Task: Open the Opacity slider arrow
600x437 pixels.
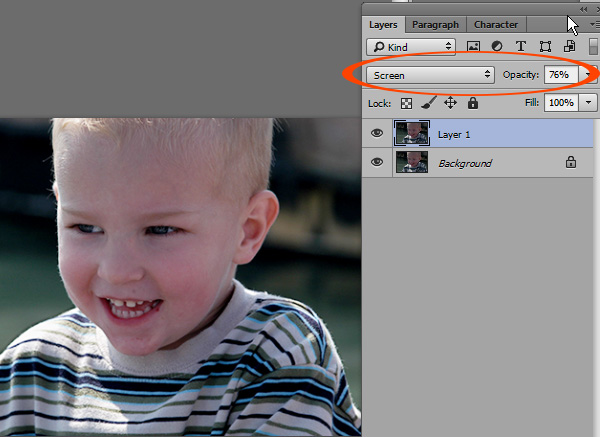Action: pos(588,75)
